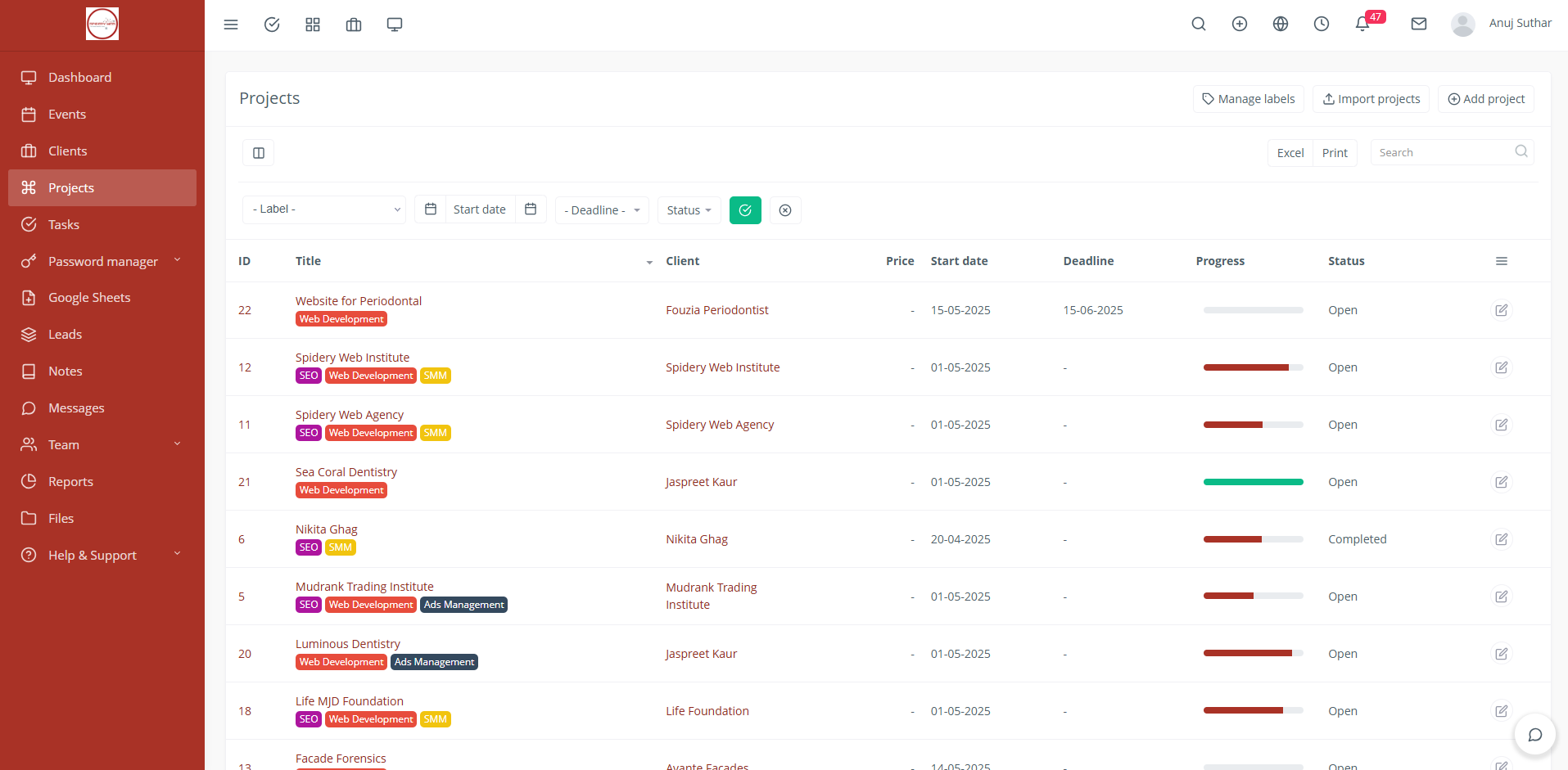
Task: Open the Nikita Ghag client link
Action: [697, 539]
